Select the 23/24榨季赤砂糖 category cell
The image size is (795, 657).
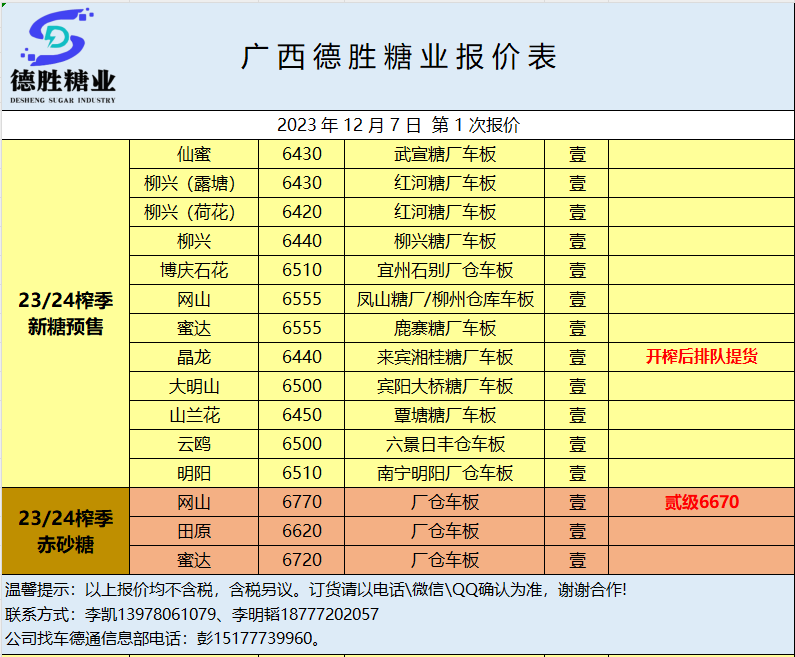coord(66,531)
